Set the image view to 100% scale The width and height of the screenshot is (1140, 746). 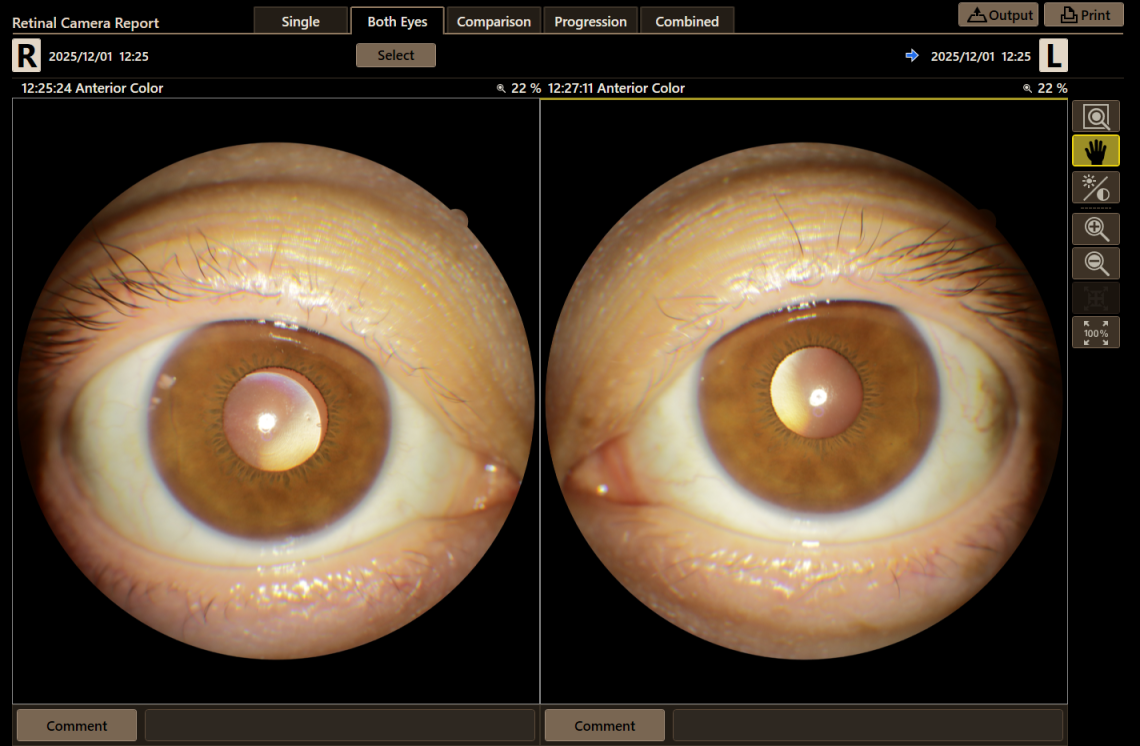click(1095, 332)
